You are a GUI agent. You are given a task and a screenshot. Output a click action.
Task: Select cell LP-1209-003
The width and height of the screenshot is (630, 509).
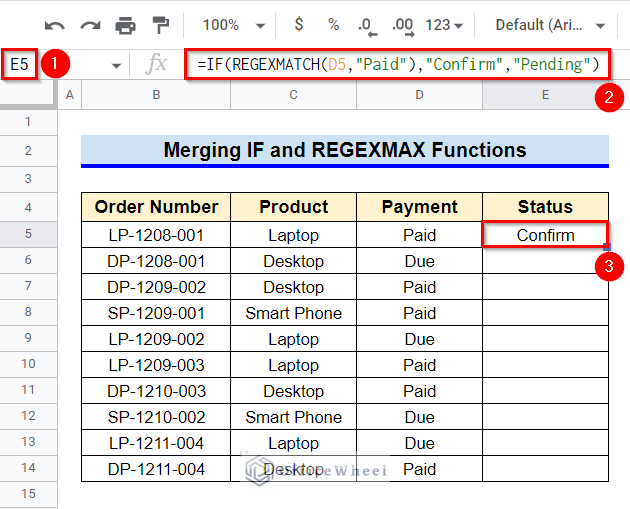(156, 365)
